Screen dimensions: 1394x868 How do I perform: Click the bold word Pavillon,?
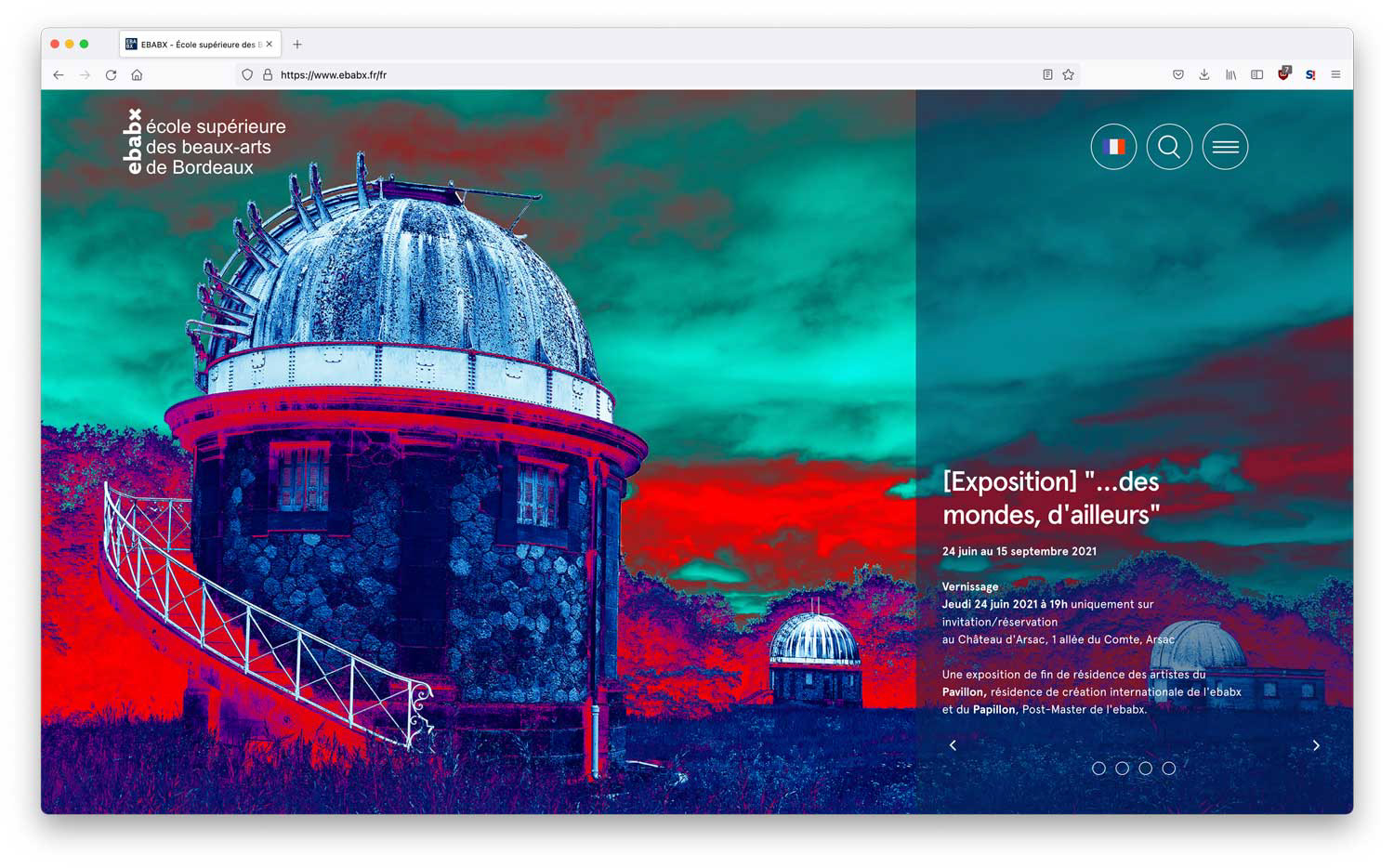pos(964,692)
